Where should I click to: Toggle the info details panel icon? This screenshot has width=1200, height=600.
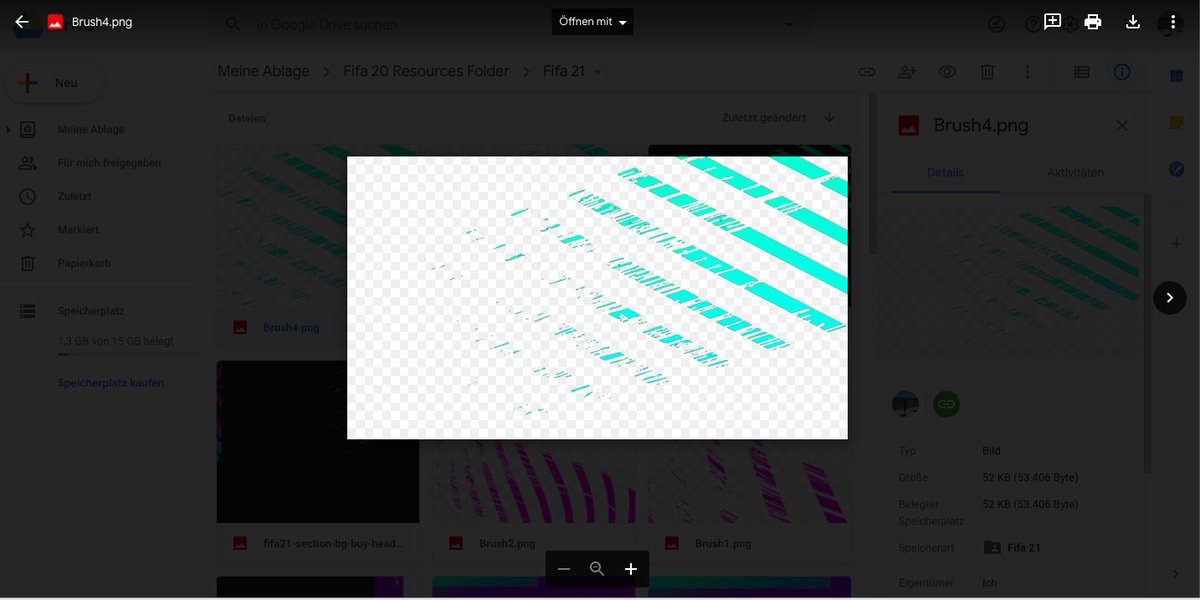pos(1122,72)
